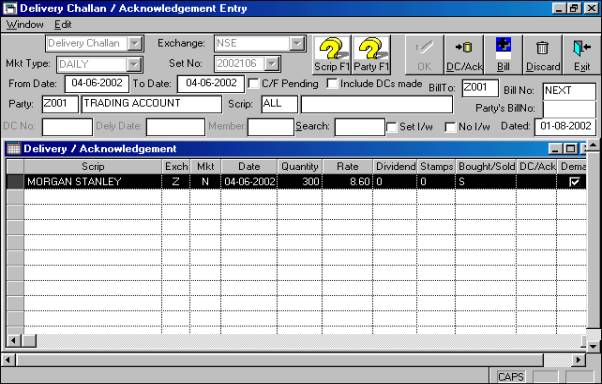Open the Window menu
This screenshot has width=602, height=384.
click(x=25, y=25)
